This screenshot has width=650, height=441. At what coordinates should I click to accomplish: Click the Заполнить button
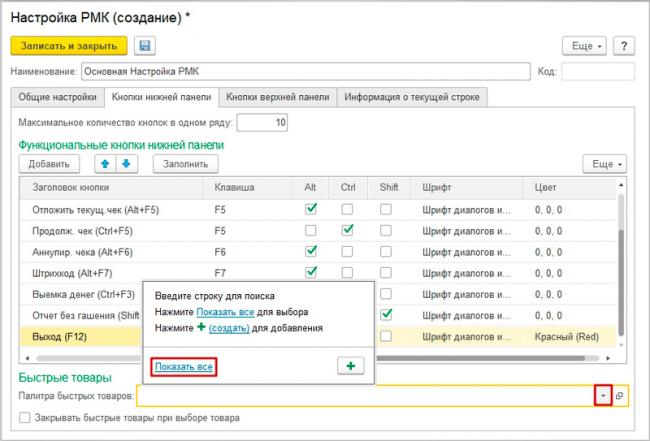[185, 164]
